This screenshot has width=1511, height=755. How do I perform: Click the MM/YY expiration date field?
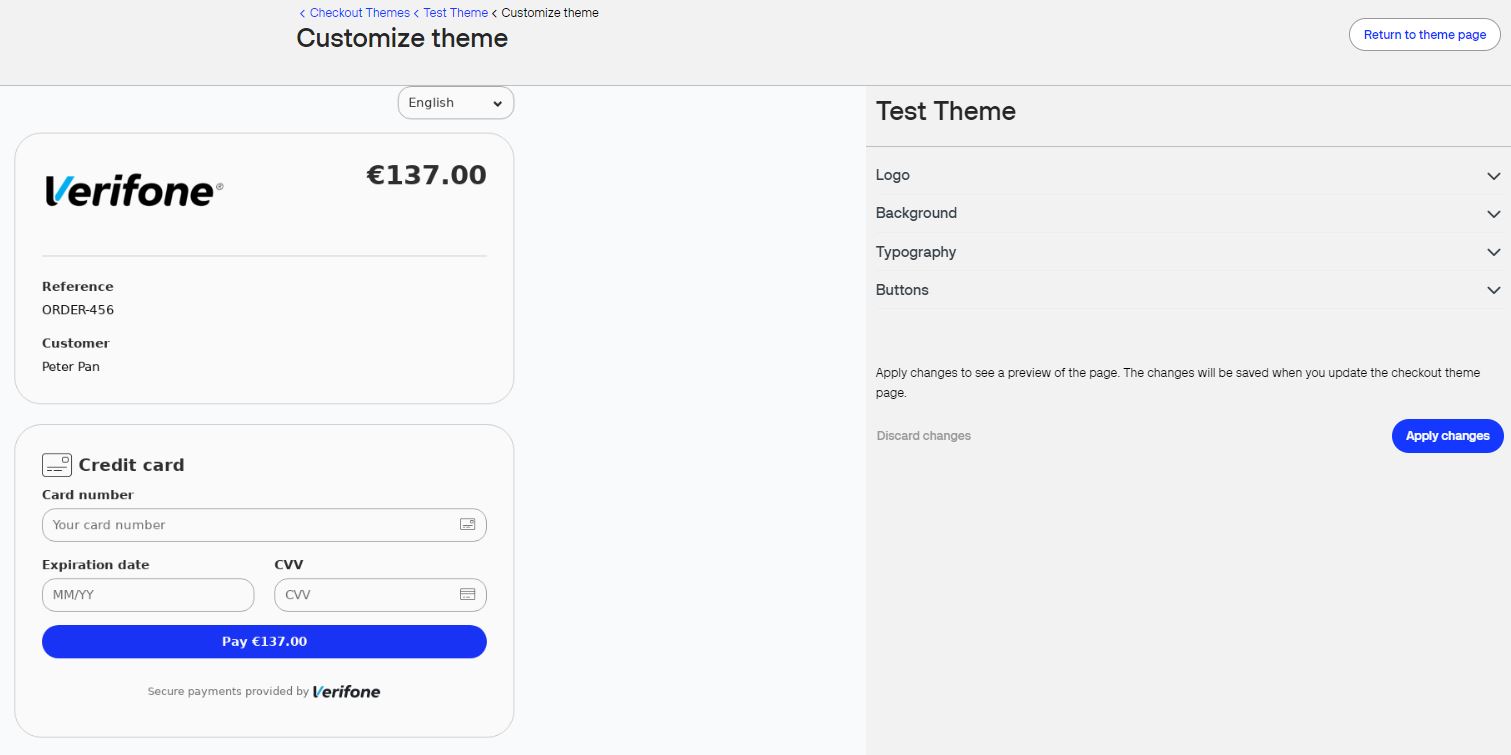coord(148,595)
